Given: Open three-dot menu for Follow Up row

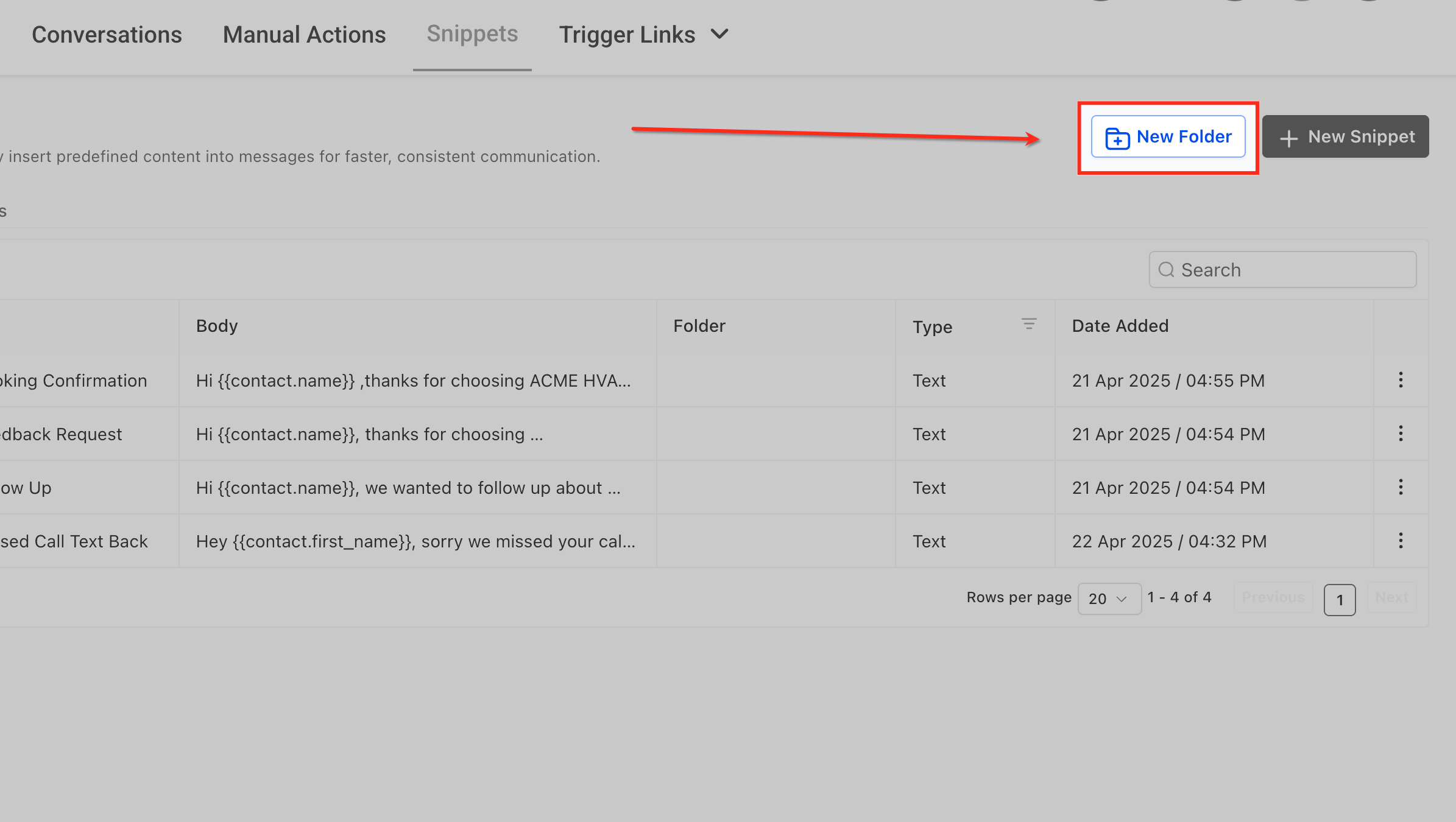Looking at the screenshot, I should point(1401,487).
